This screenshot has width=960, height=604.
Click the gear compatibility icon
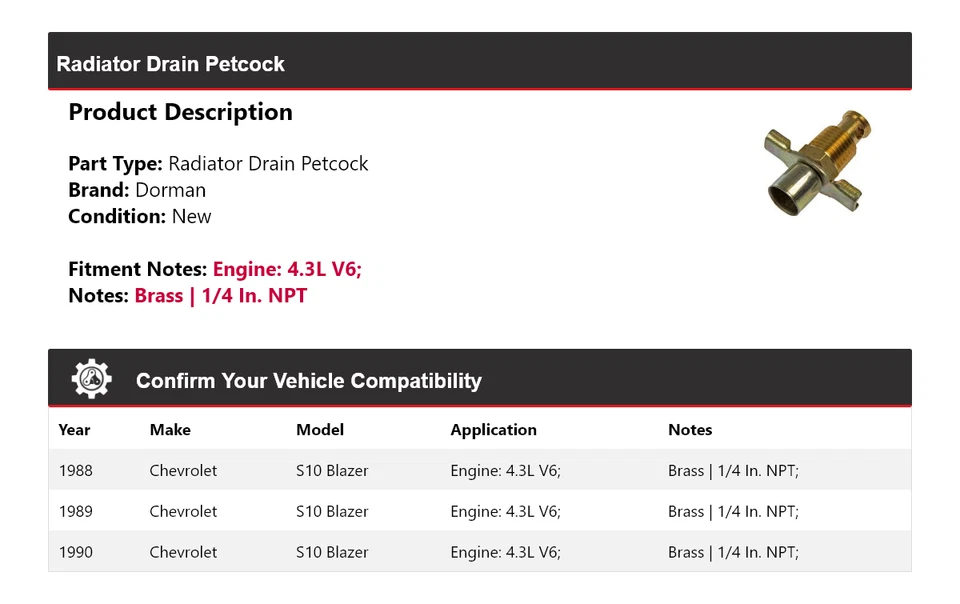(x=92, y=380)
